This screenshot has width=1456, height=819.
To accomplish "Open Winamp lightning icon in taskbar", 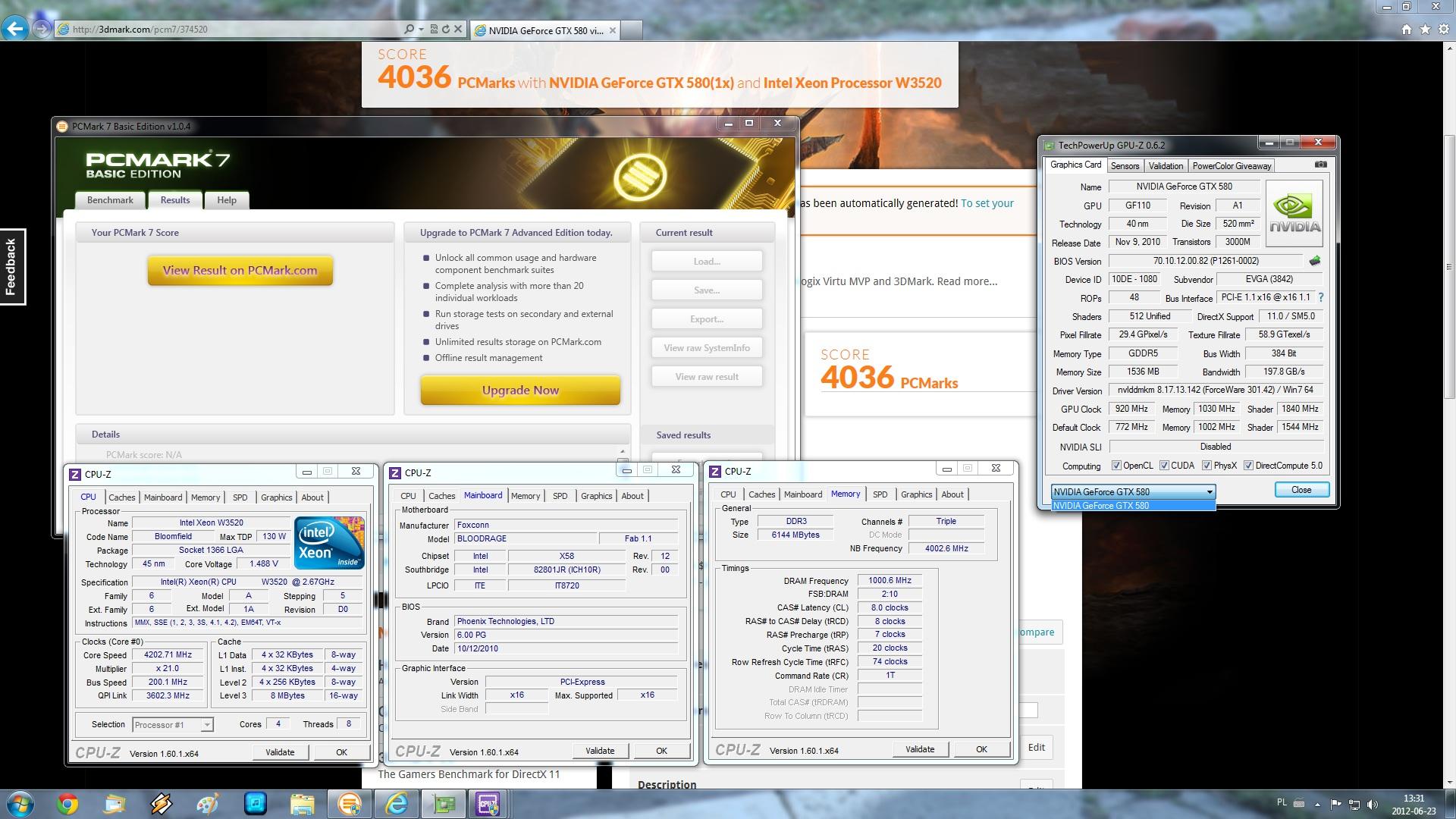I will [x=161, y=804].
